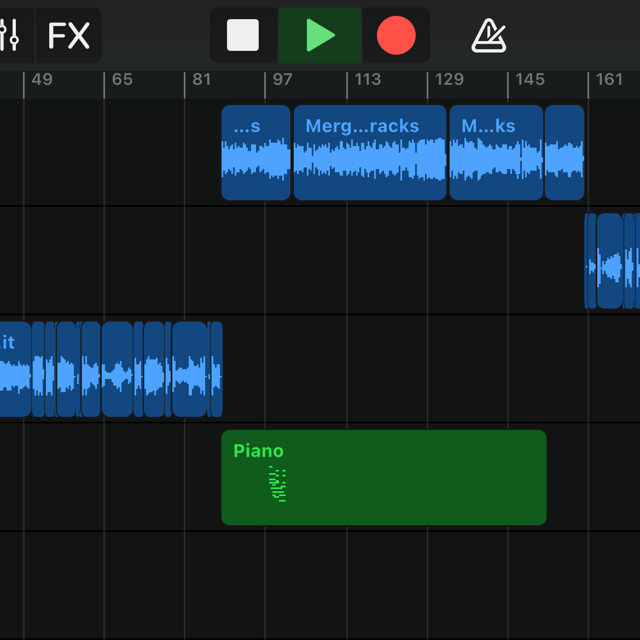Image resolution: width=640 pixels, height=640 pixels.
Task: Jump to bar 161 on the ruler
Action: (x=609, y=80)
